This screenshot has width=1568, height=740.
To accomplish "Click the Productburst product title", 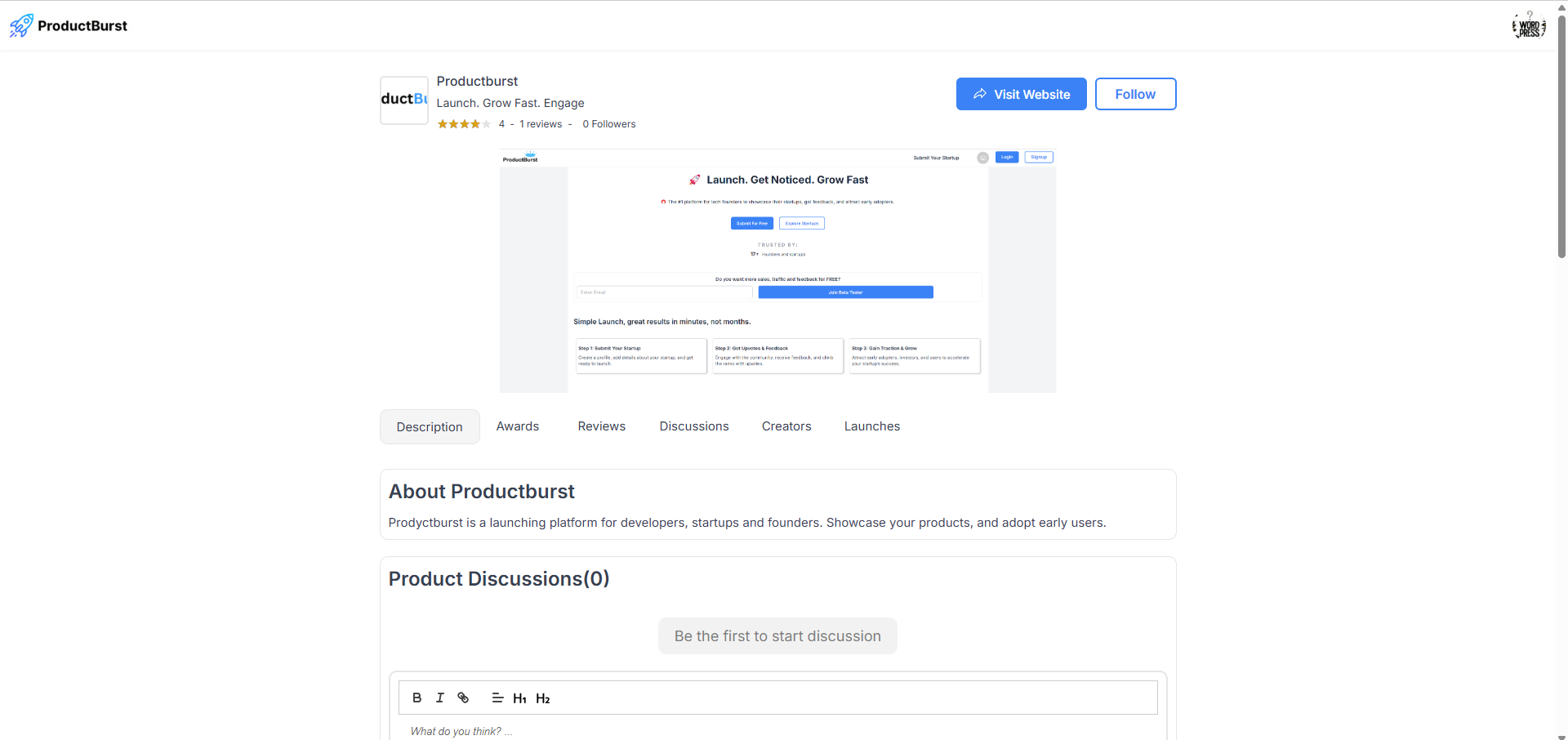I will coord(477,82).
